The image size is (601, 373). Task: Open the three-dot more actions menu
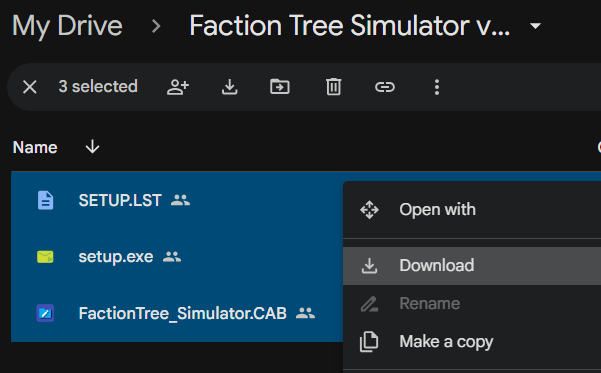(x=437, y=87)
